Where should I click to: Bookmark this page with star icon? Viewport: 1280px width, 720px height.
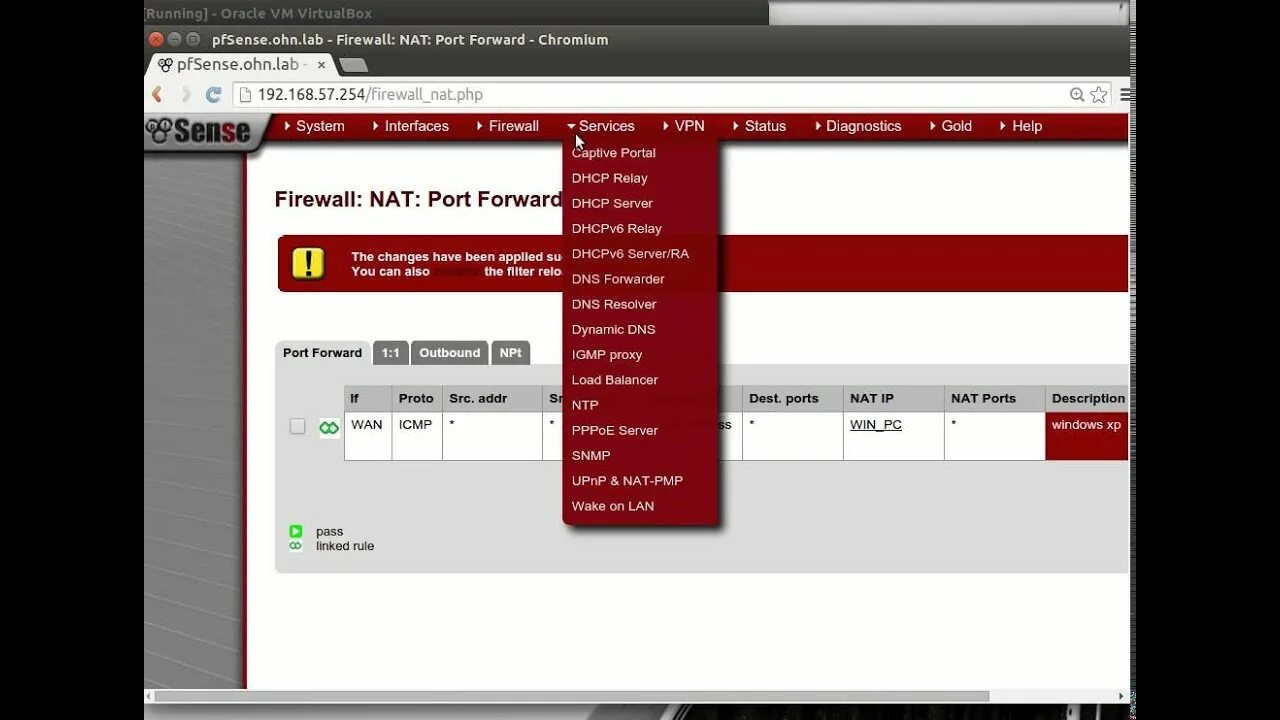[1099, 94]
